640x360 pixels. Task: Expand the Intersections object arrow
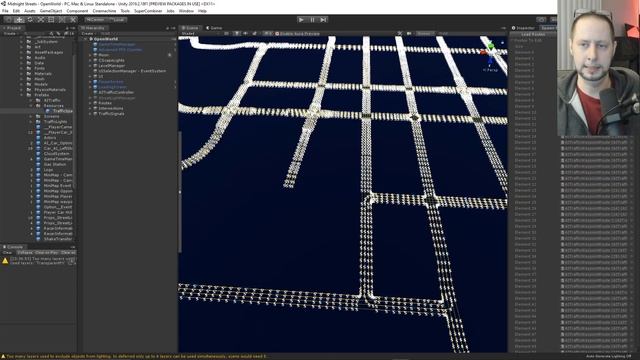[91, 108]
